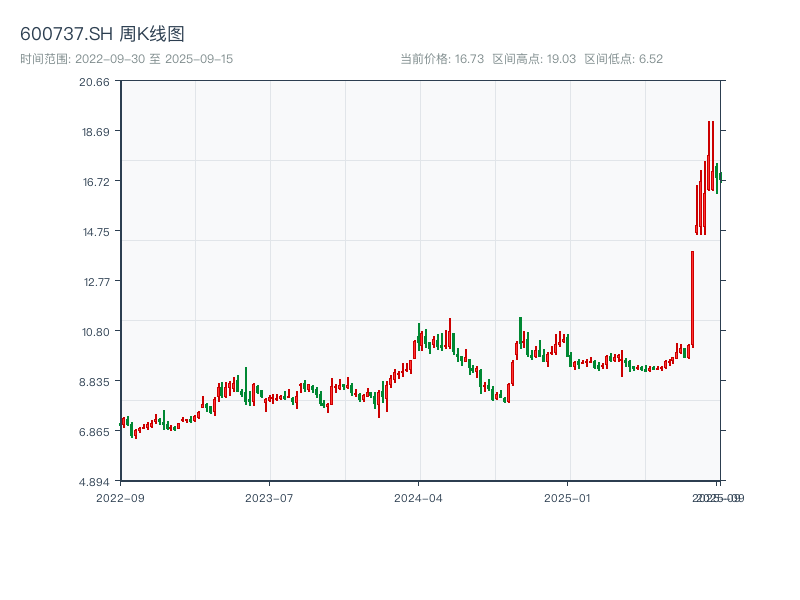
Task: Click y-axis label 12.77
Action: tap(97, 281)
